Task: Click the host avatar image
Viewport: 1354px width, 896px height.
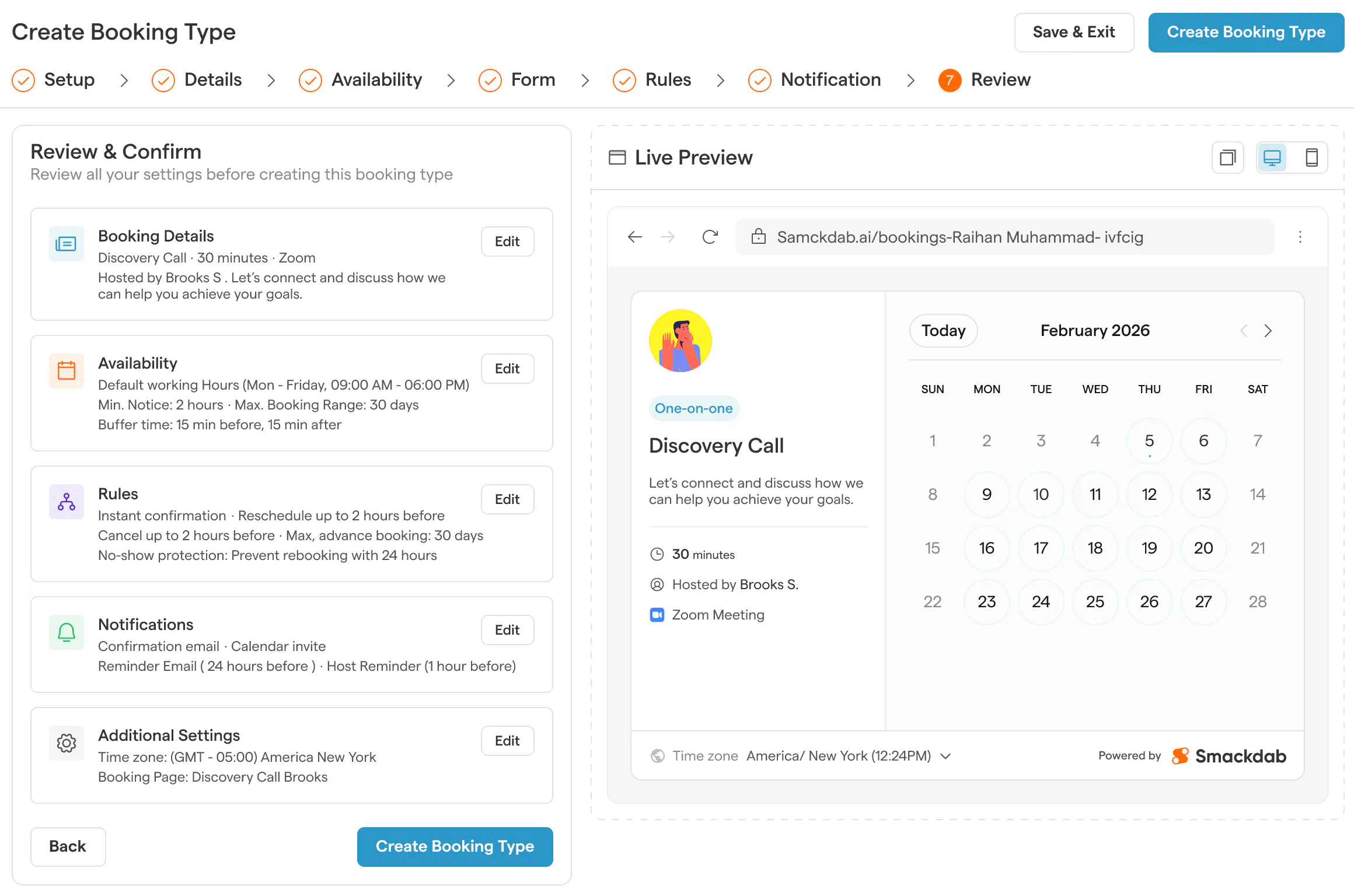Action: [681, 341]
